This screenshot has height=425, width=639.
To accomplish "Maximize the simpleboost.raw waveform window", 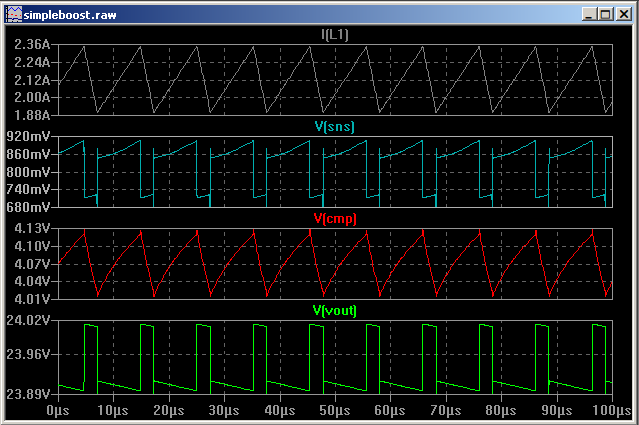I will [606, 14].
